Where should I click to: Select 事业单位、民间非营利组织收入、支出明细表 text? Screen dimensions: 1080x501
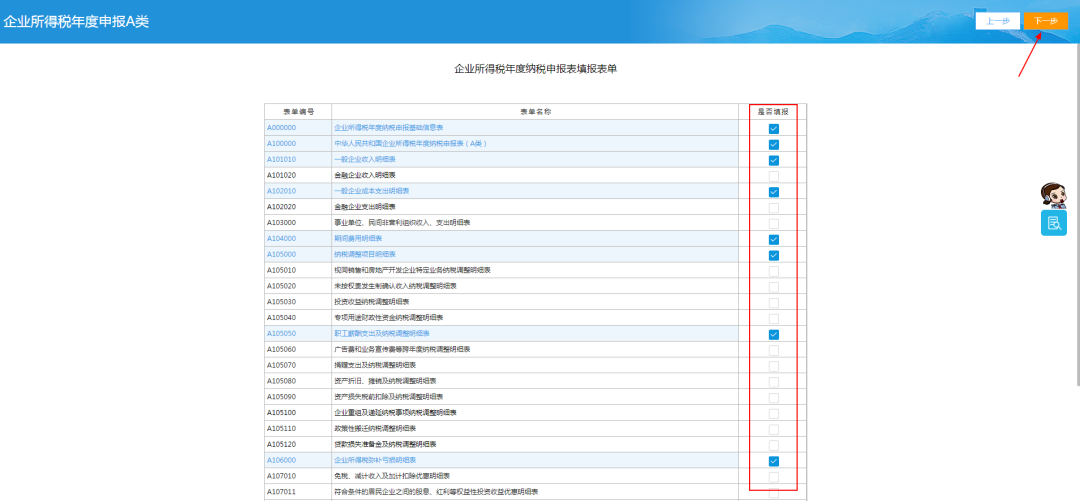(402, 223)
